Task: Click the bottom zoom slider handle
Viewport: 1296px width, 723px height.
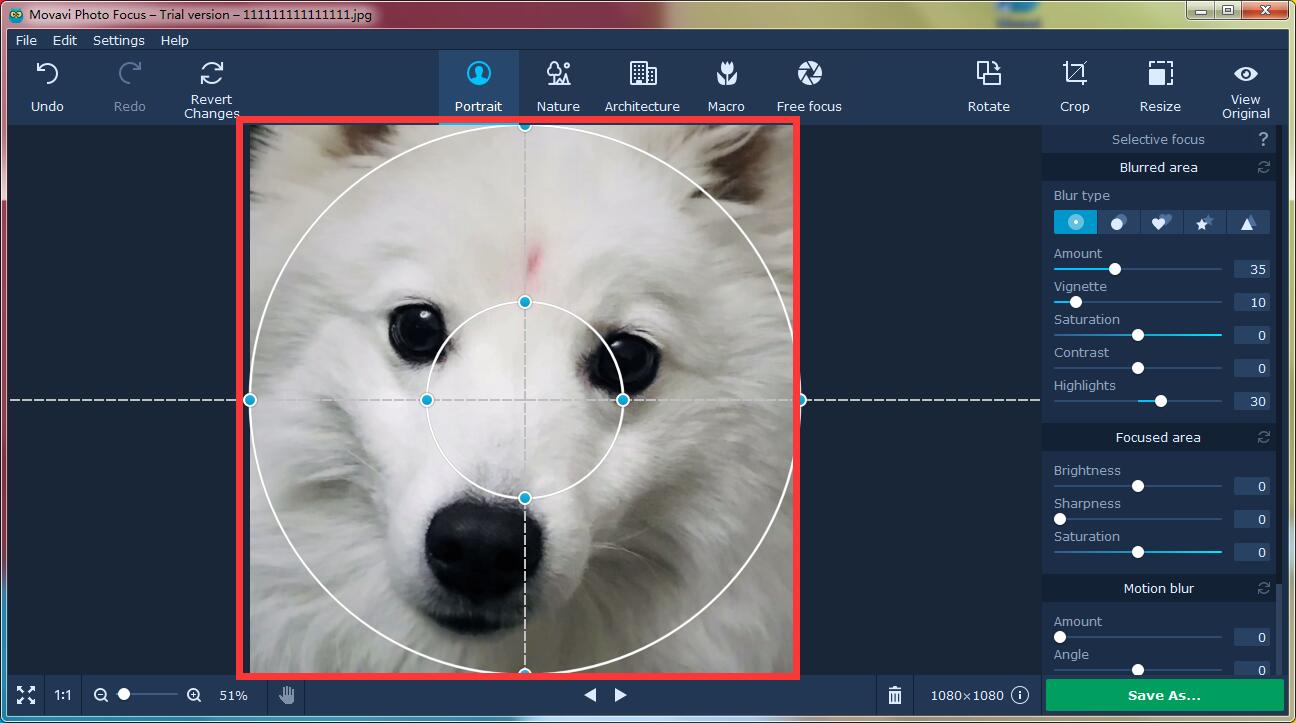Action: 124,694
